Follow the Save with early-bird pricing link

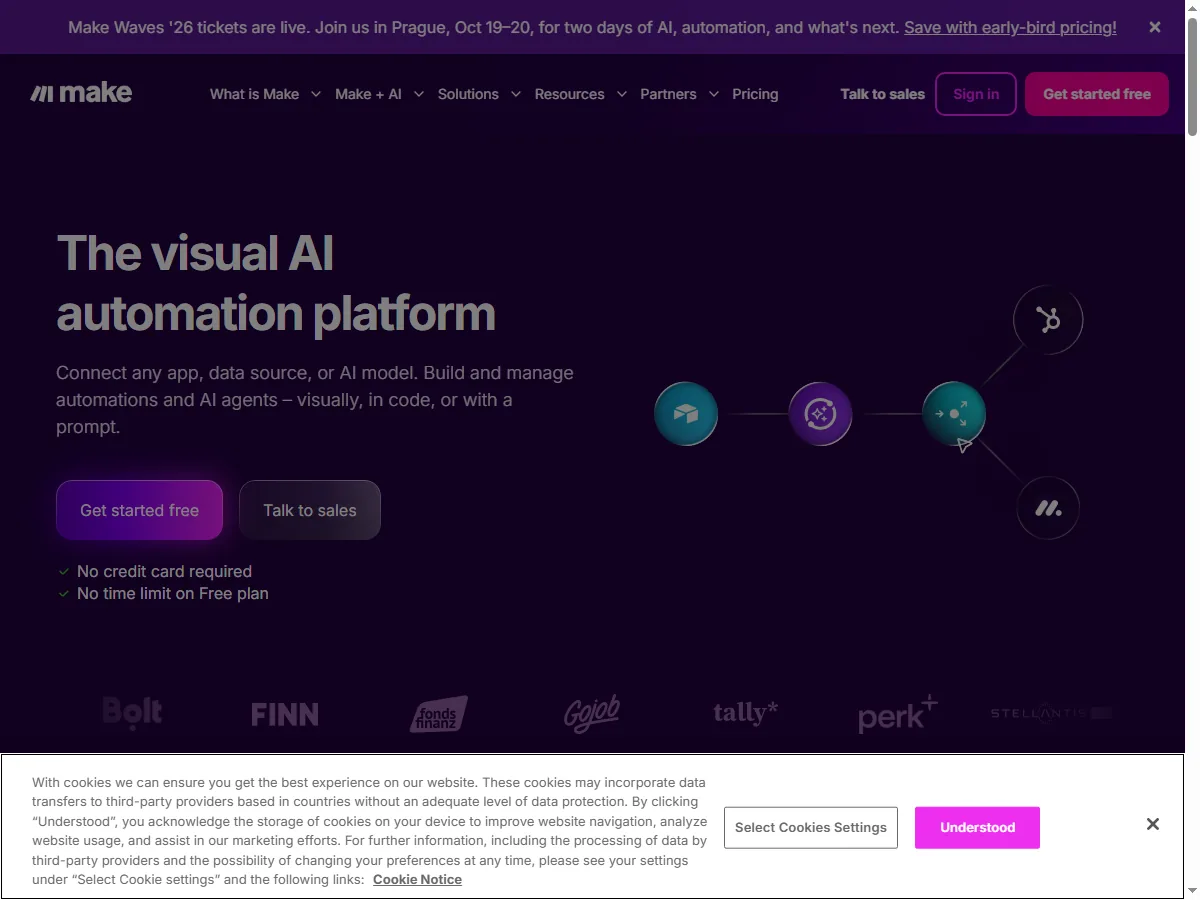(1010, 27)
